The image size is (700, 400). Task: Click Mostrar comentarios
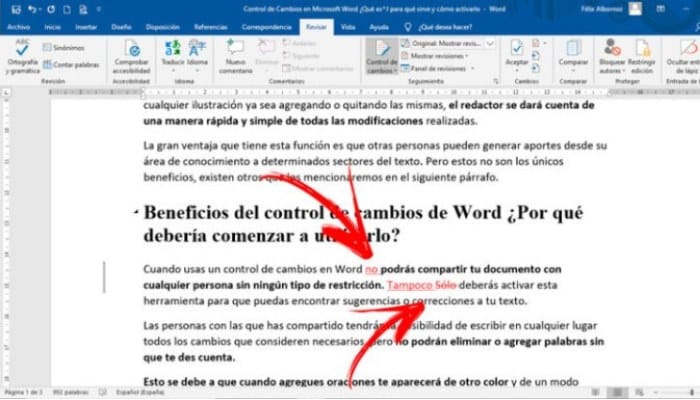pos(318,68)
